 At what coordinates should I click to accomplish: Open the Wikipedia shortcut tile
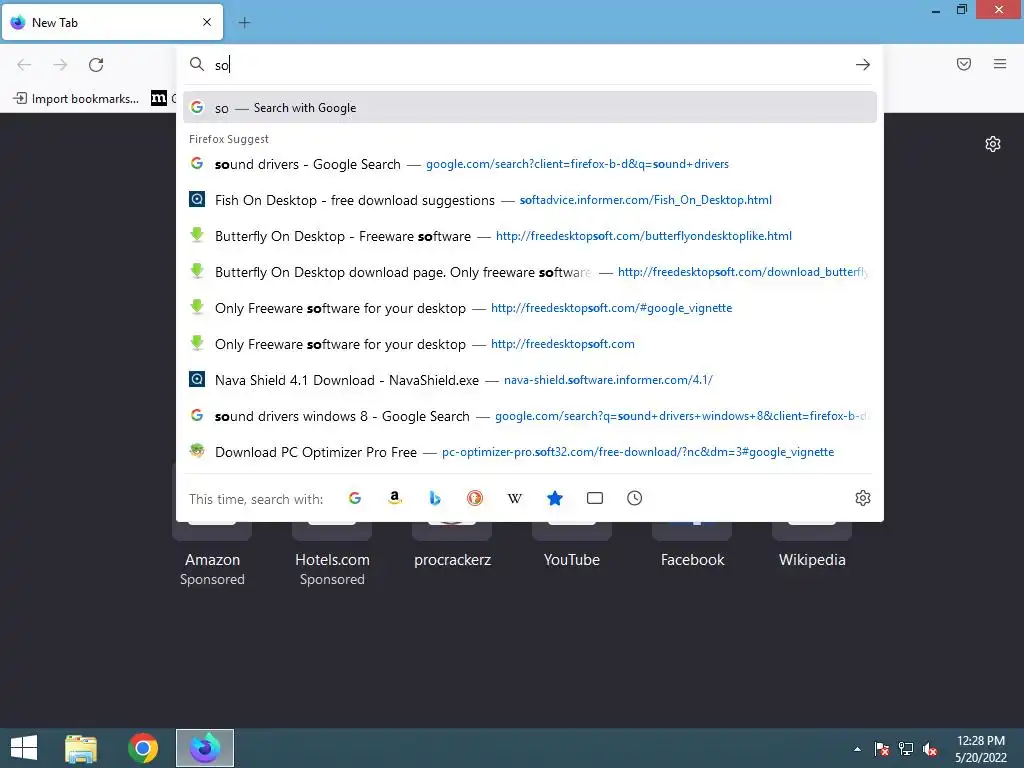tap(812, 558)
